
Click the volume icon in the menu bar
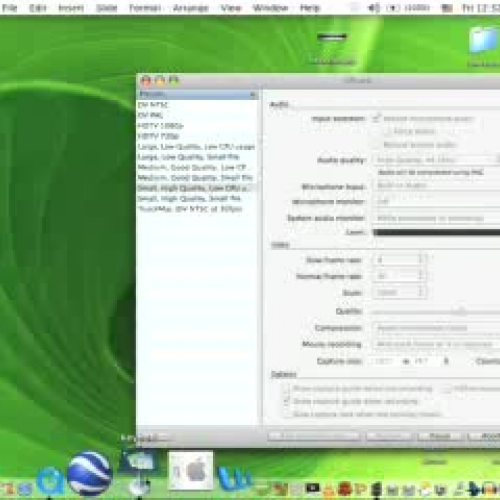[373, 8]
